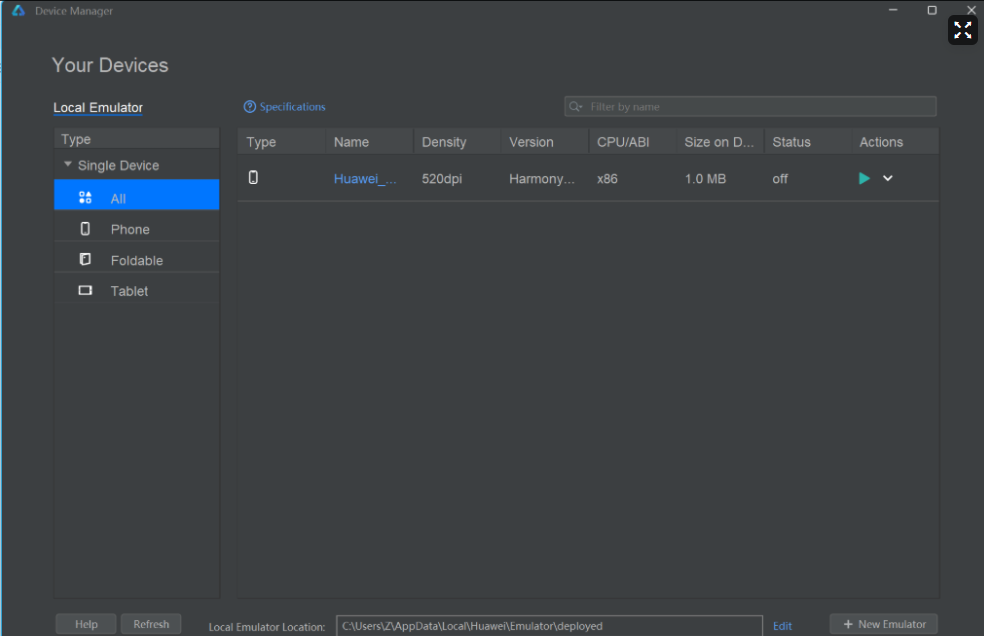
Task: Click the phone type icon in device row
Action: [253, 178]
